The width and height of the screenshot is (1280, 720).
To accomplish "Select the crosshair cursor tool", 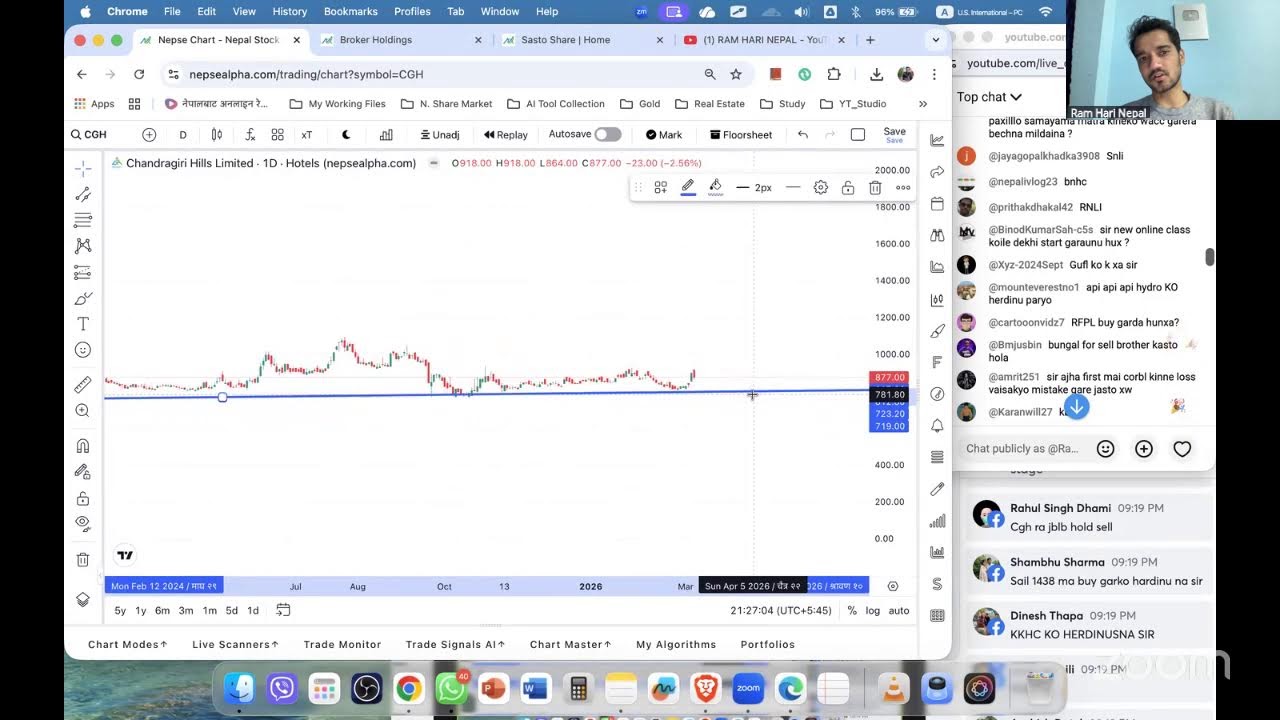I will tap(83, 168).
